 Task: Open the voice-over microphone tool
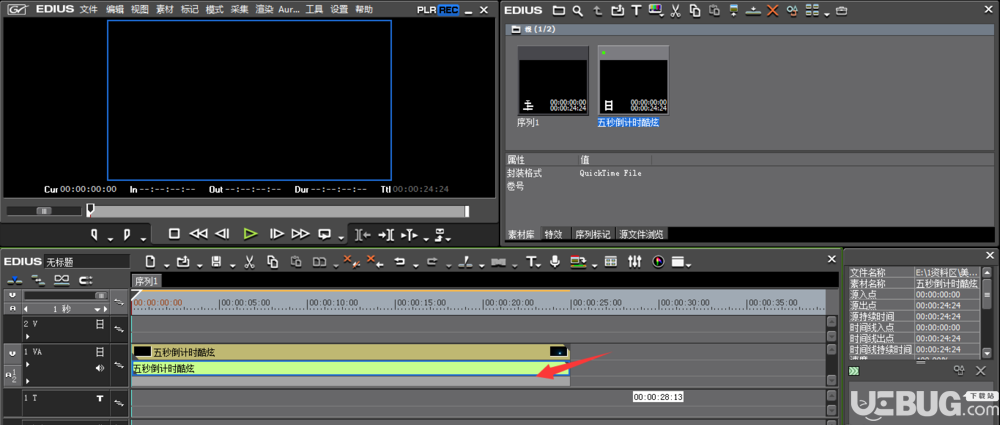[555, 262]
